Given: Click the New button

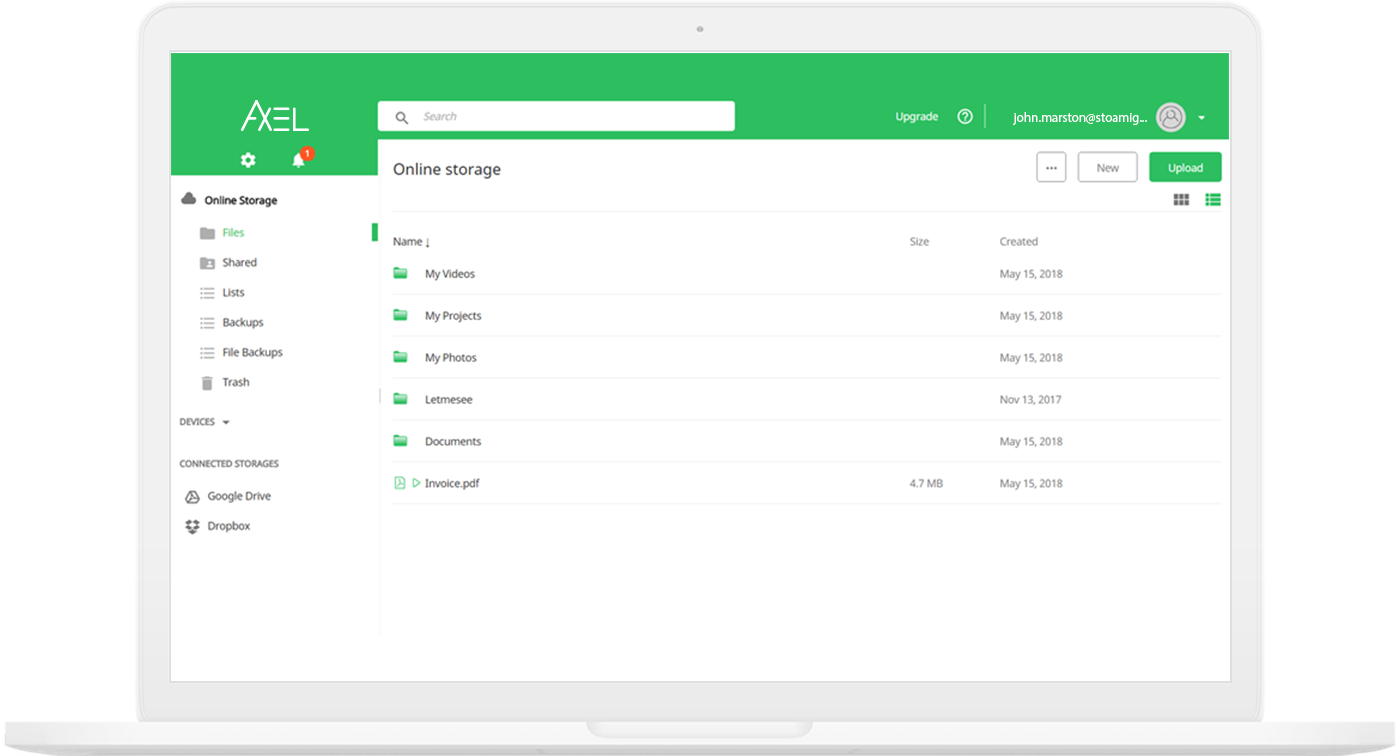Looking at the screenshot, I should (x=1107, y=168).
